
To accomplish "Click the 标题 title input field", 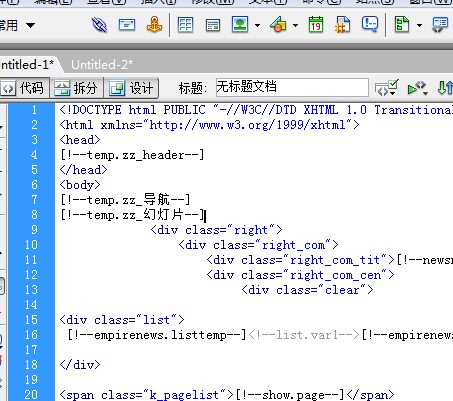I will click(x=292, y=87).
